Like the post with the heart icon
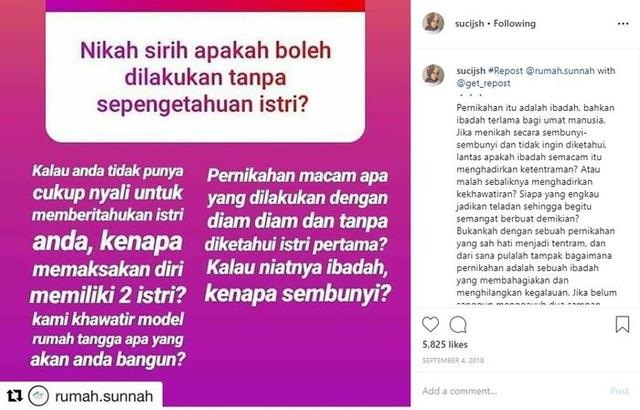This screenshot has width=640, height=410. tap(430, 324)
